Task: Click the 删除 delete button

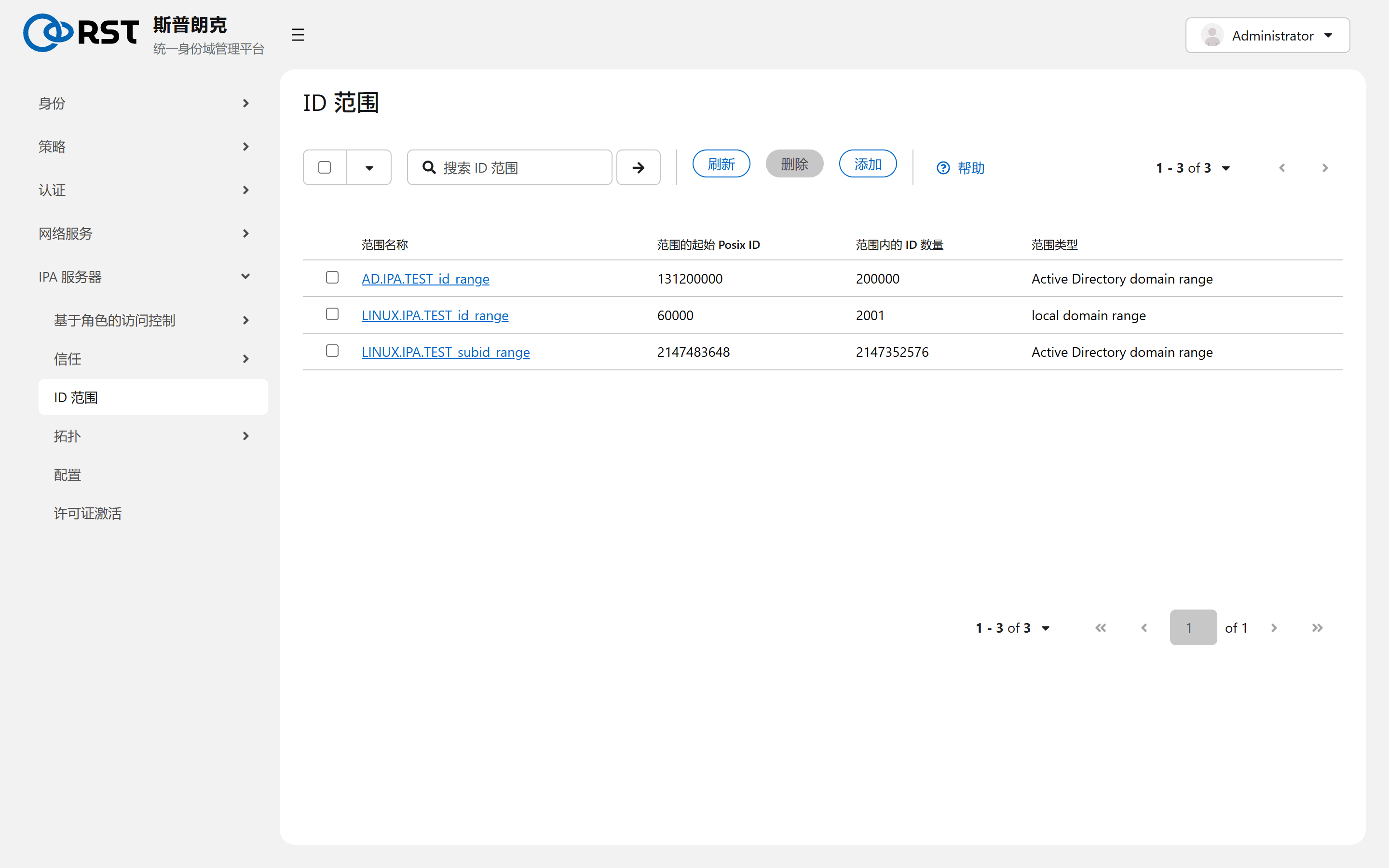Action: coord(794,164)
